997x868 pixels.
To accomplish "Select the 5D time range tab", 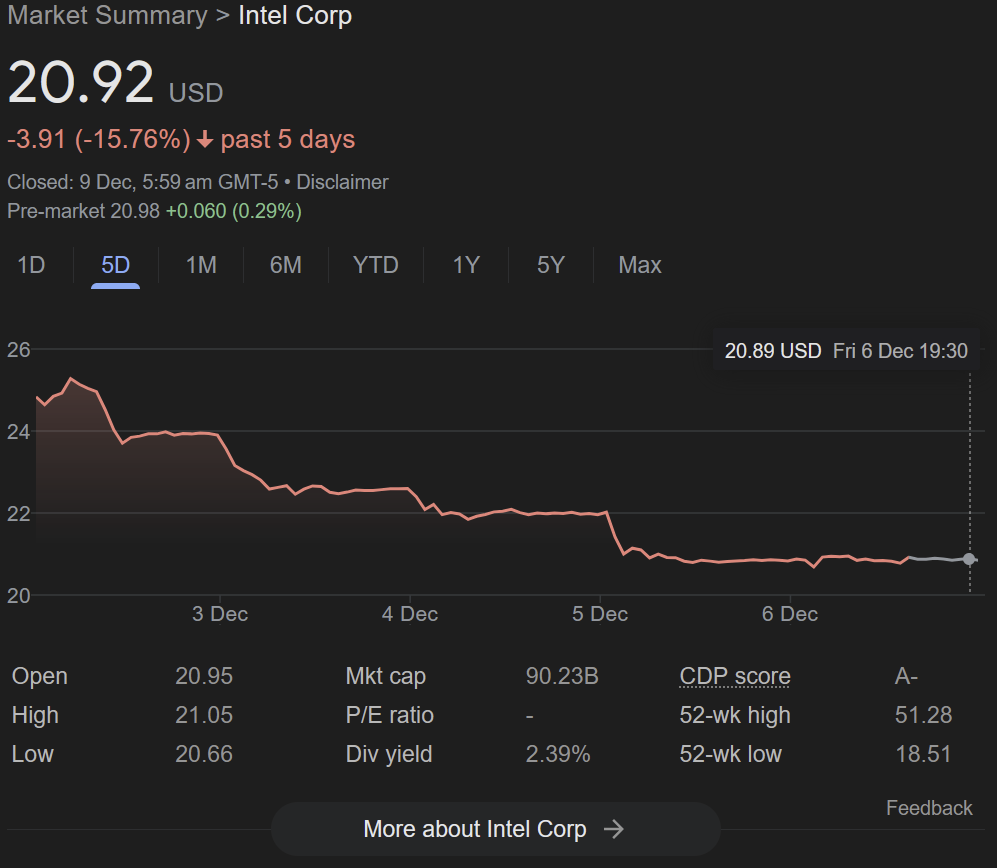I will pyautogui.click(x=116, y=265).
